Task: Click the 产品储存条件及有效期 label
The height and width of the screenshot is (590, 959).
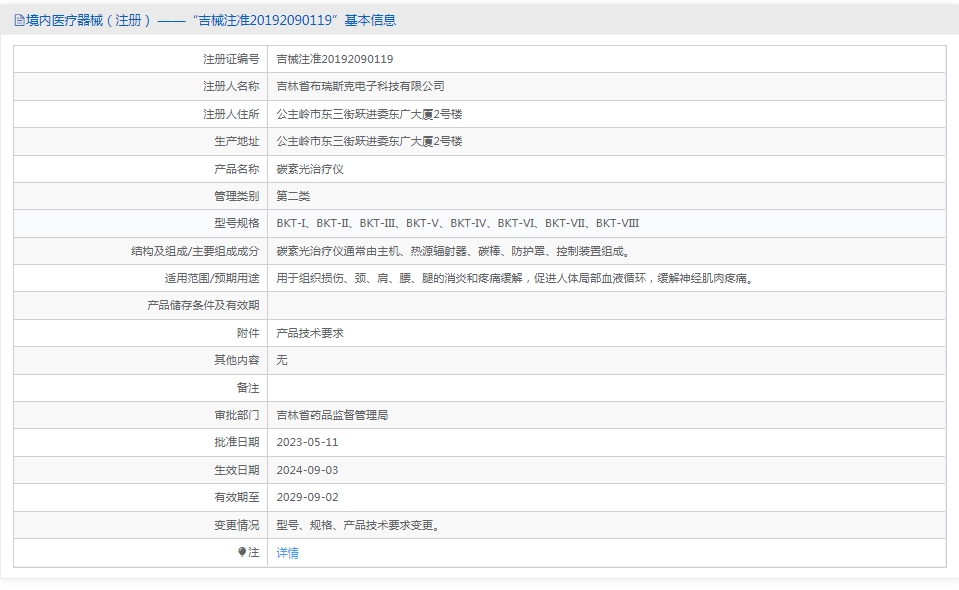Action: [x=203, y=305]
